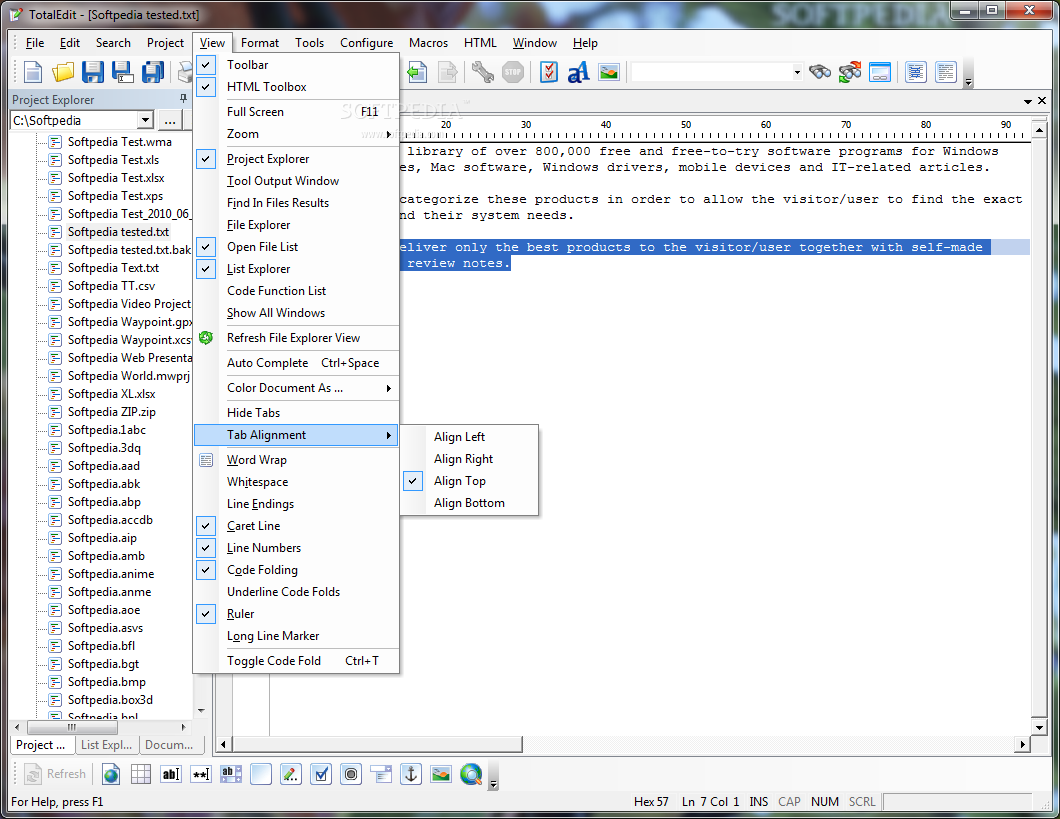Open the Color Document As submenu
The height and width of the screenshot is (819, 1060).
click(x=296, y=388)
